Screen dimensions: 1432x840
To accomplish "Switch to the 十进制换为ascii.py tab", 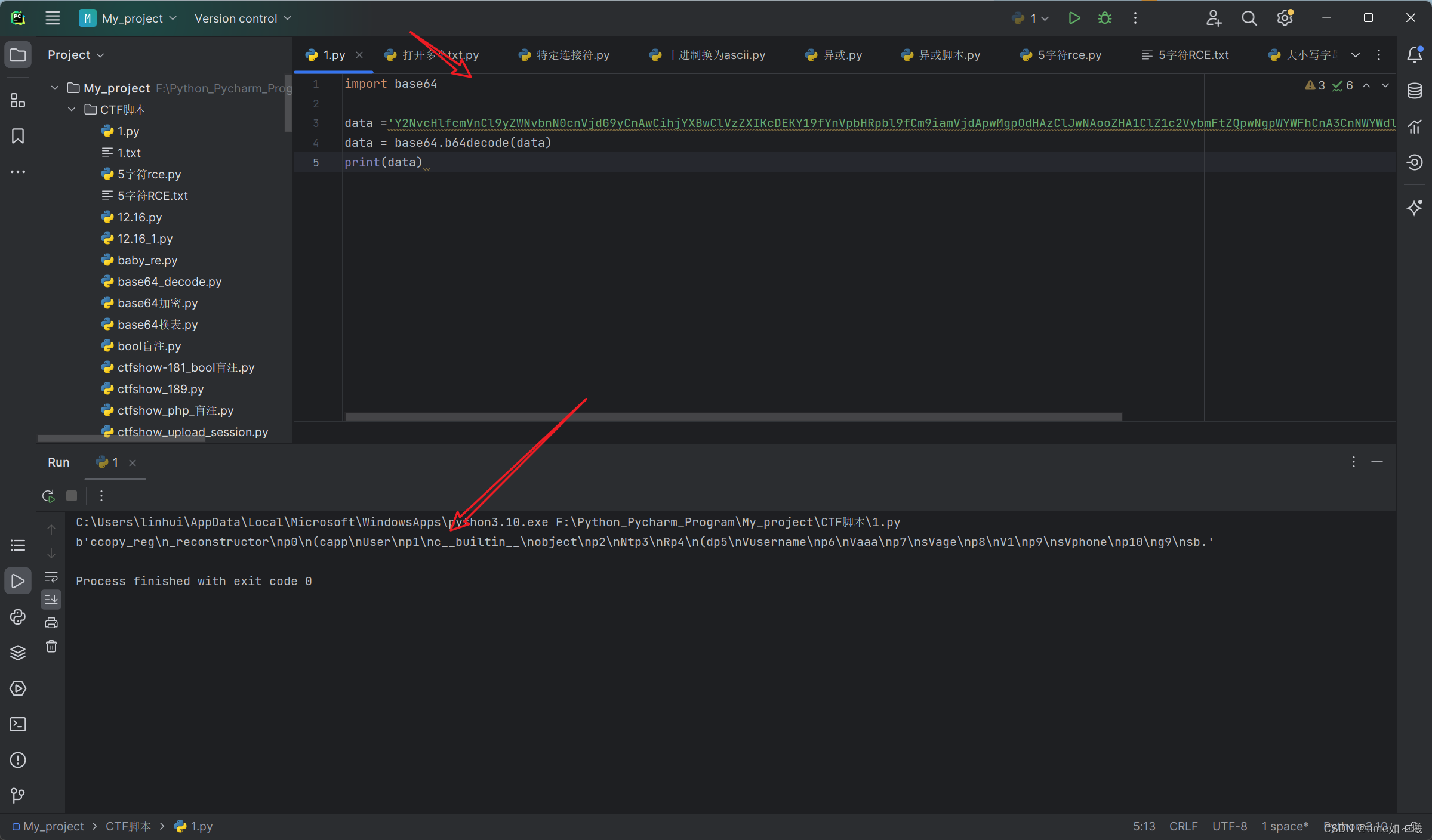I will click(x=708, y=55).
